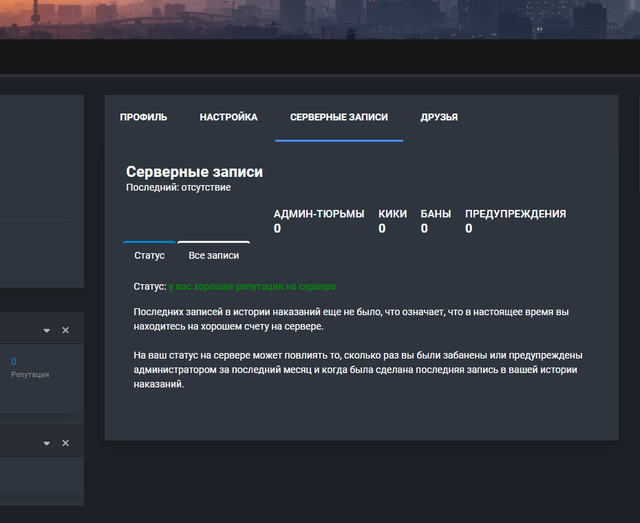This screenshot has height=523, width=640.
Task: Click the green good-reputation status text
Action: coord(252,287)
